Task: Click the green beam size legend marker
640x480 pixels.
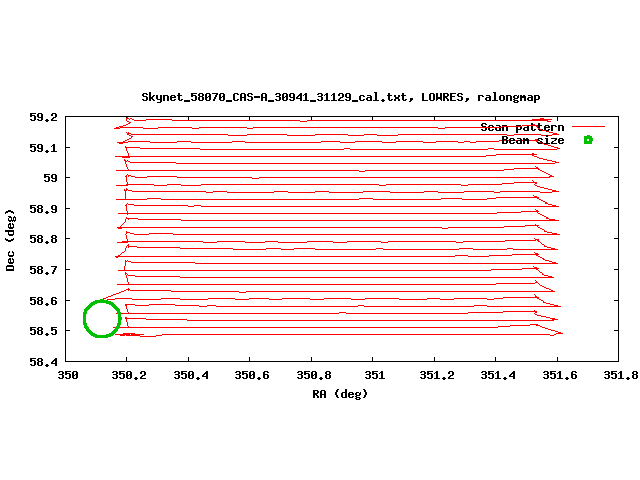Action: point(588,140)
